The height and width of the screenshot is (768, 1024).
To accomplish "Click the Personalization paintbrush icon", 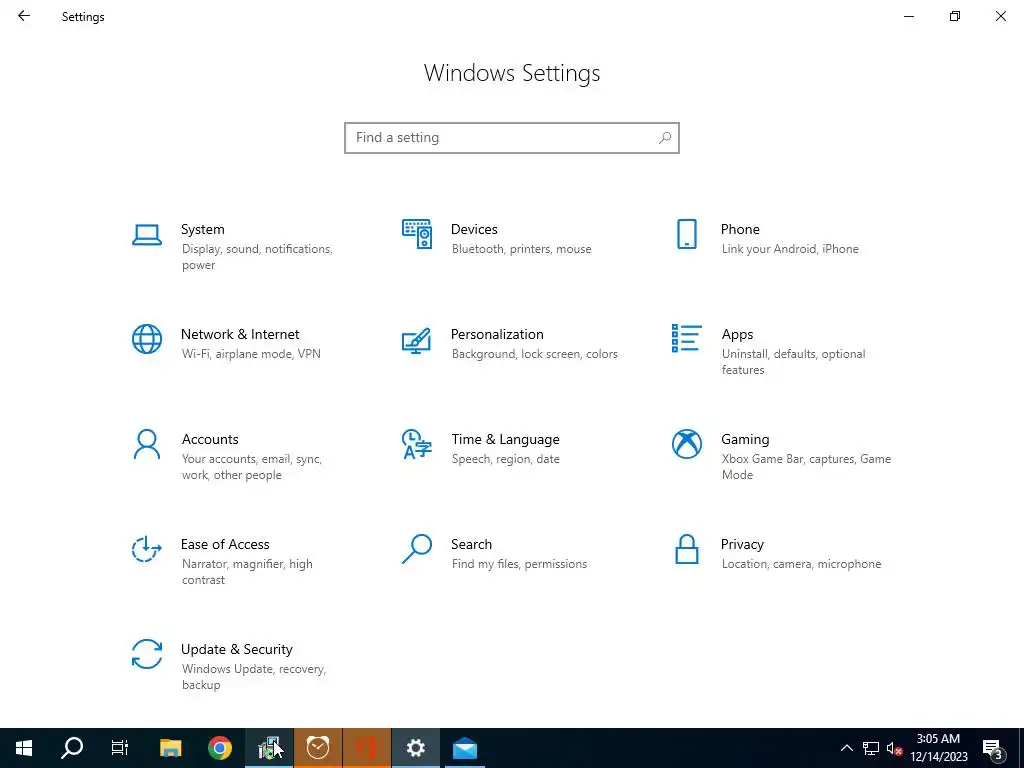I will coord(417,340).
